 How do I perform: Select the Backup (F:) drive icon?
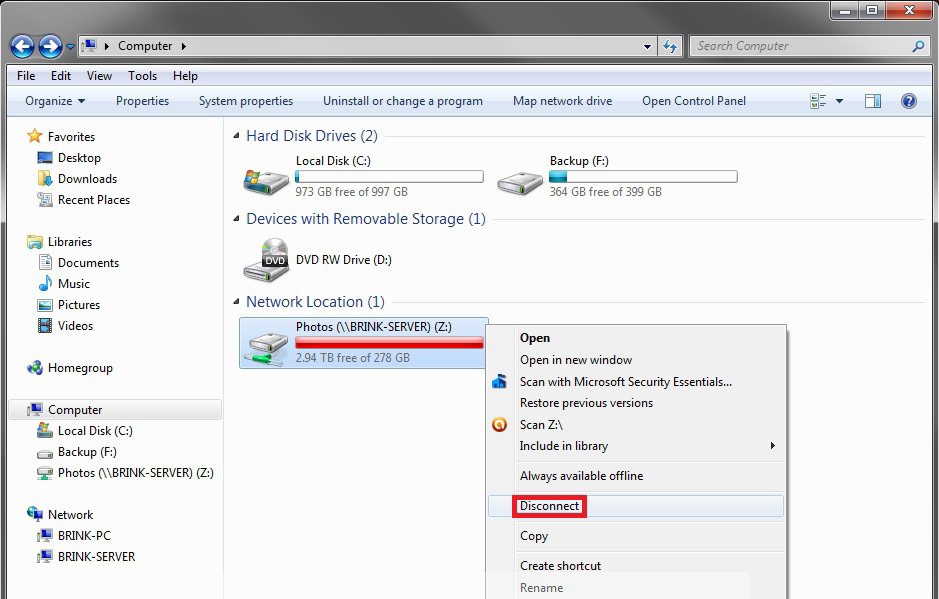point(520,181)
